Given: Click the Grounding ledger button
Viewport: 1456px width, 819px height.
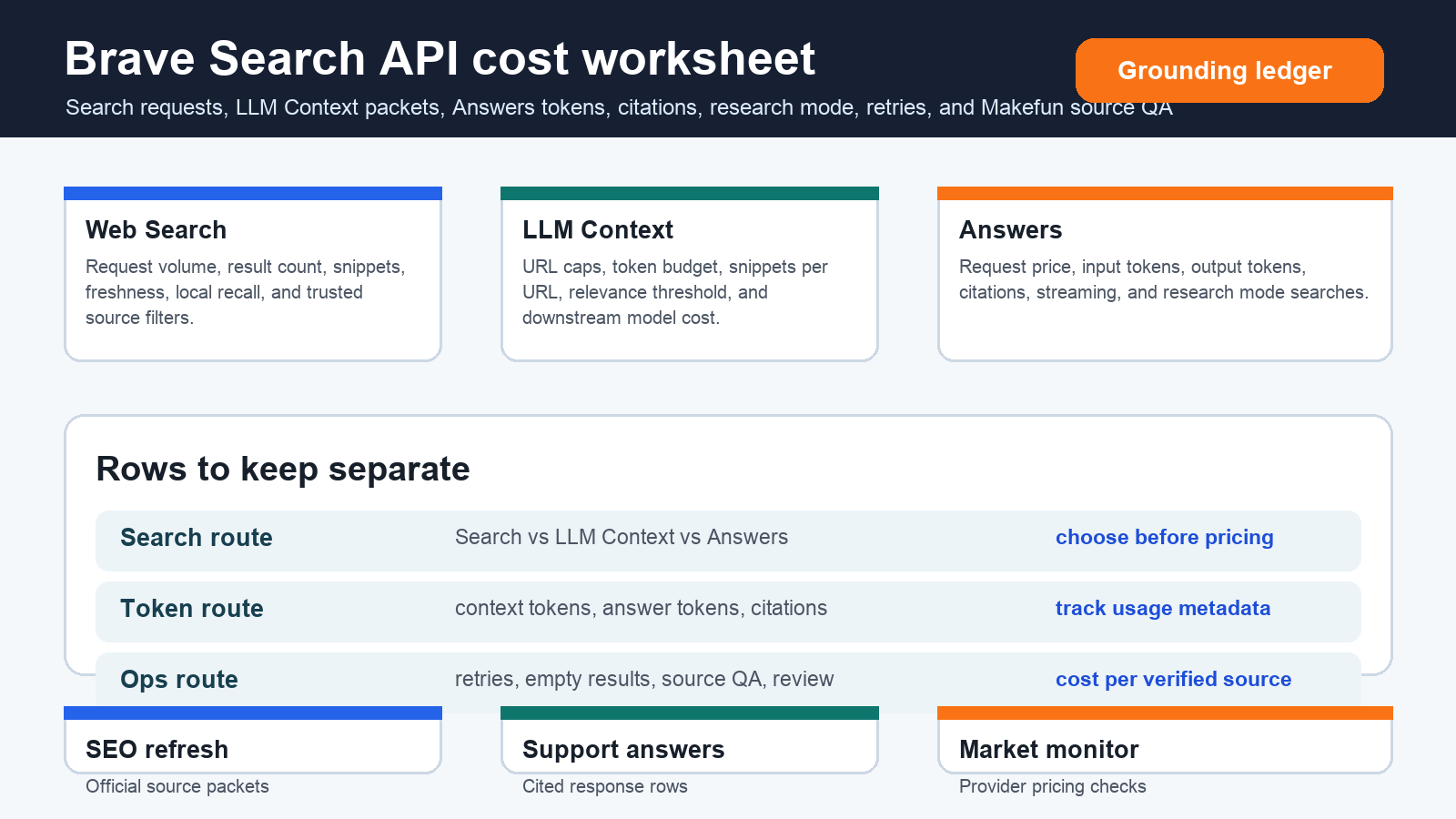Looking at the screenshot, I should pyautogui.click(x=1229, y=70).
